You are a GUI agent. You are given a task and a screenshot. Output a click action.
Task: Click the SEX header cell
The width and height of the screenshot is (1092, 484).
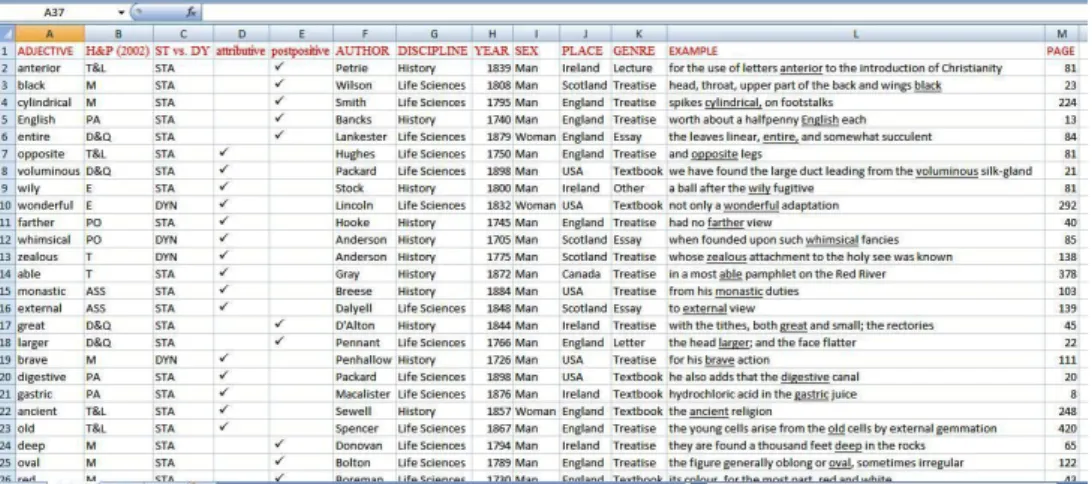pyautogui.click(x=536, y=51)
